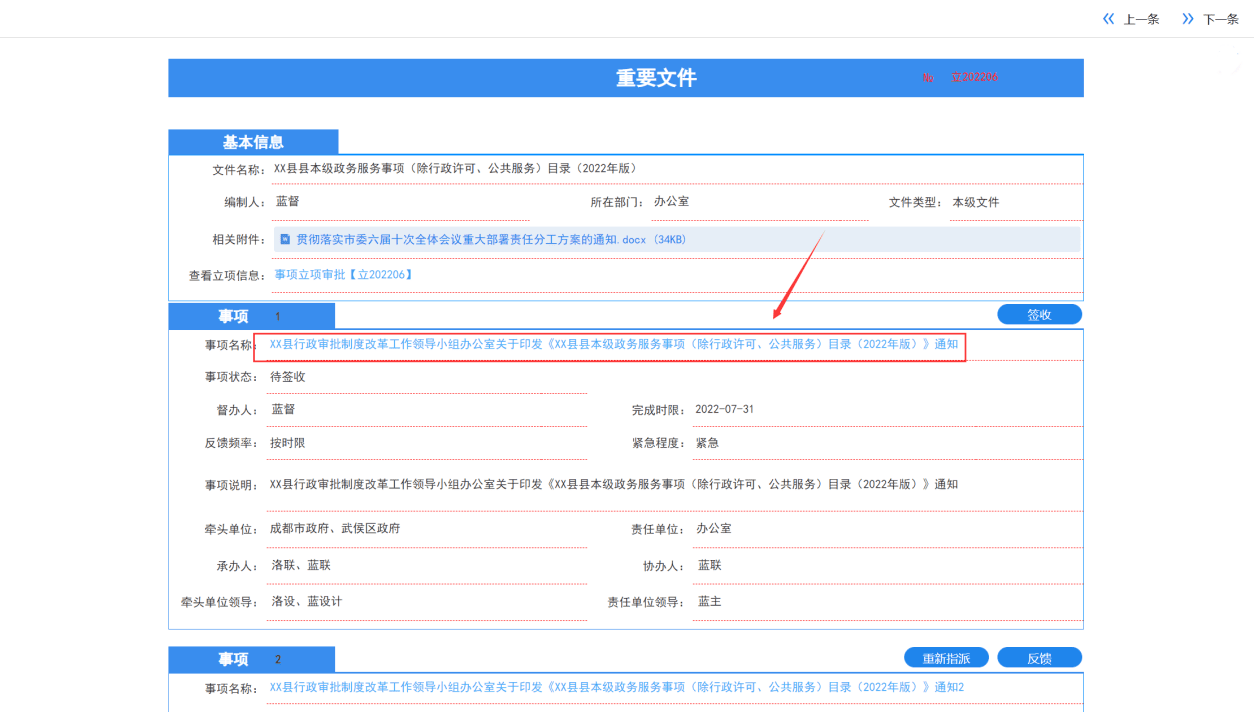Select the 事项 2 section header
The image size is (1254, 712).
coord(251,660)
